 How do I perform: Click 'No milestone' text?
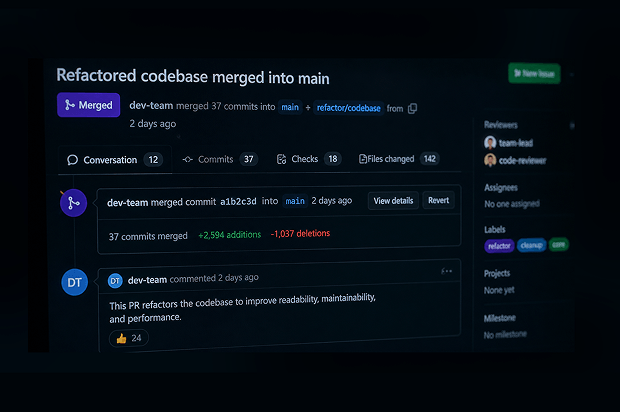(x=505, y=335)
